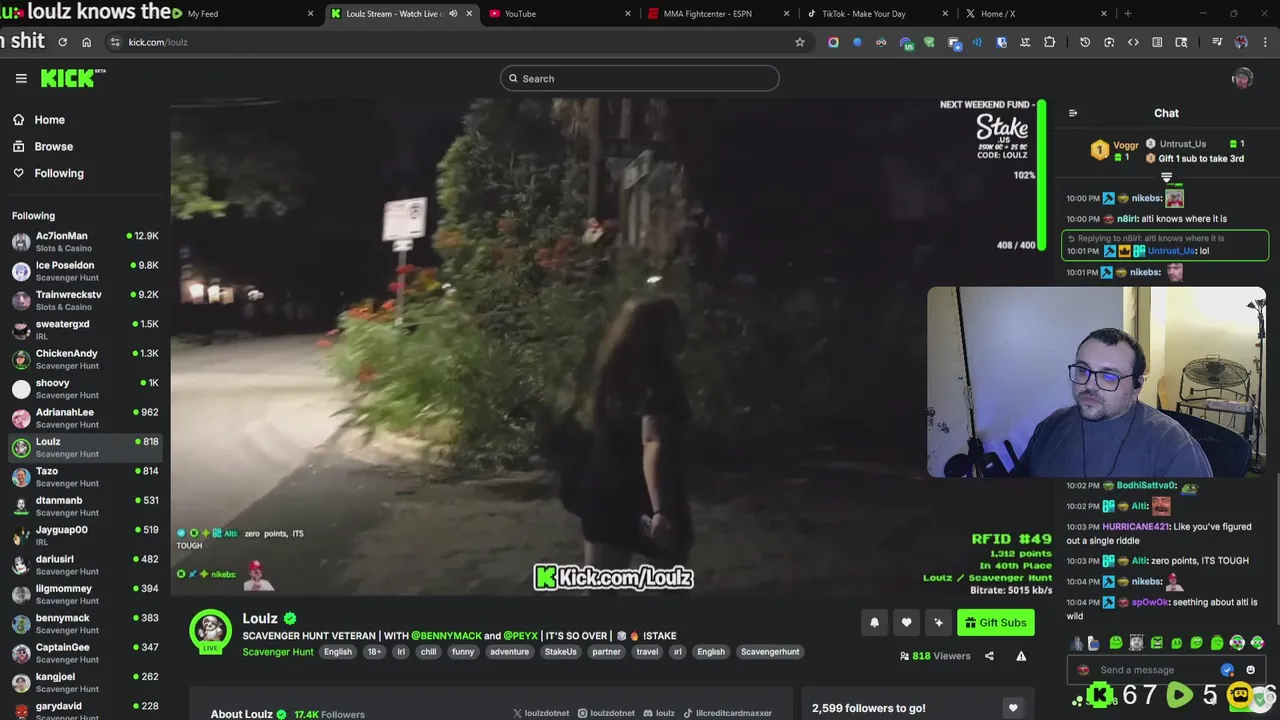
Task: Click the StakeUs tag
Action: click(560, 652)
